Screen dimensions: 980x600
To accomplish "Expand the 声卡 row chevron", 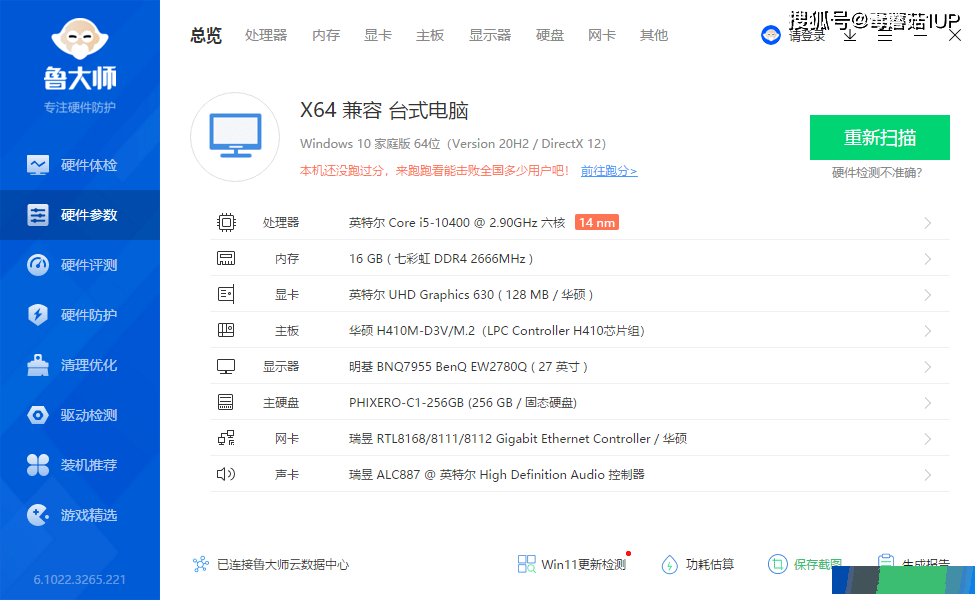I will coord(928,475).
